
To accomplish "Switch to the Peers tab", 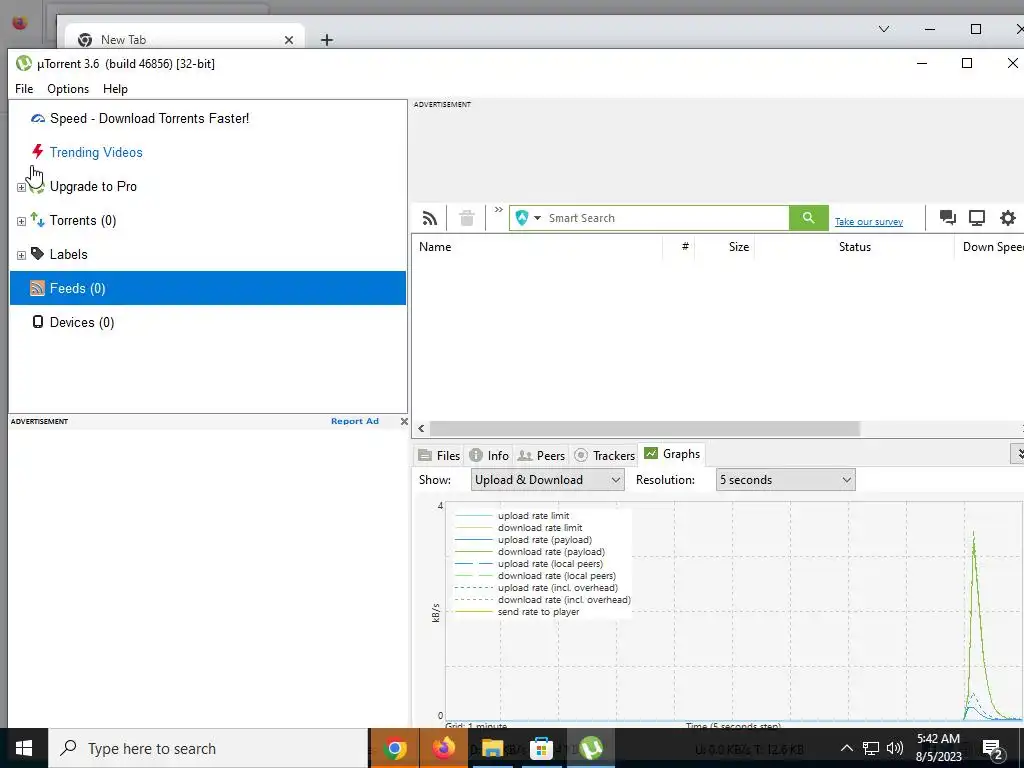I will 541,455.
